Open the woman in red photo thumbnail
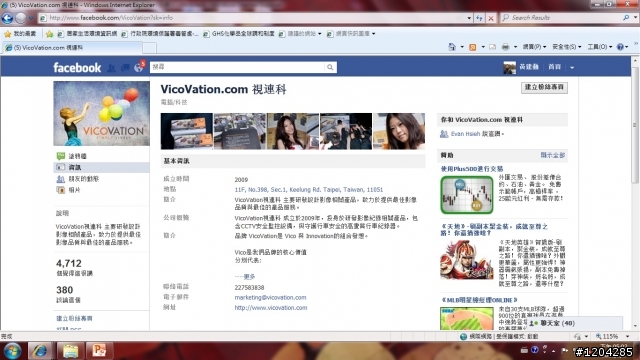This screenshot has height=360, width=640. pos(293,131)
